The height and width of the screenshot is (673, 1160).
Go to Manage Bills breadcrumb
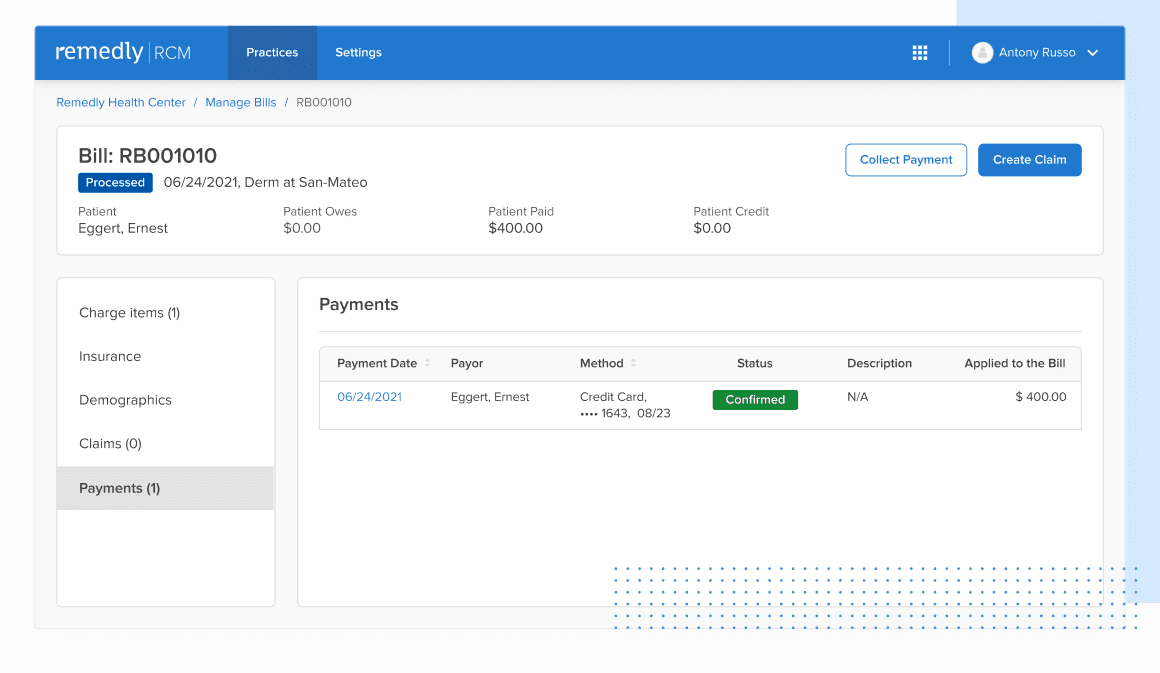(240, 102)
